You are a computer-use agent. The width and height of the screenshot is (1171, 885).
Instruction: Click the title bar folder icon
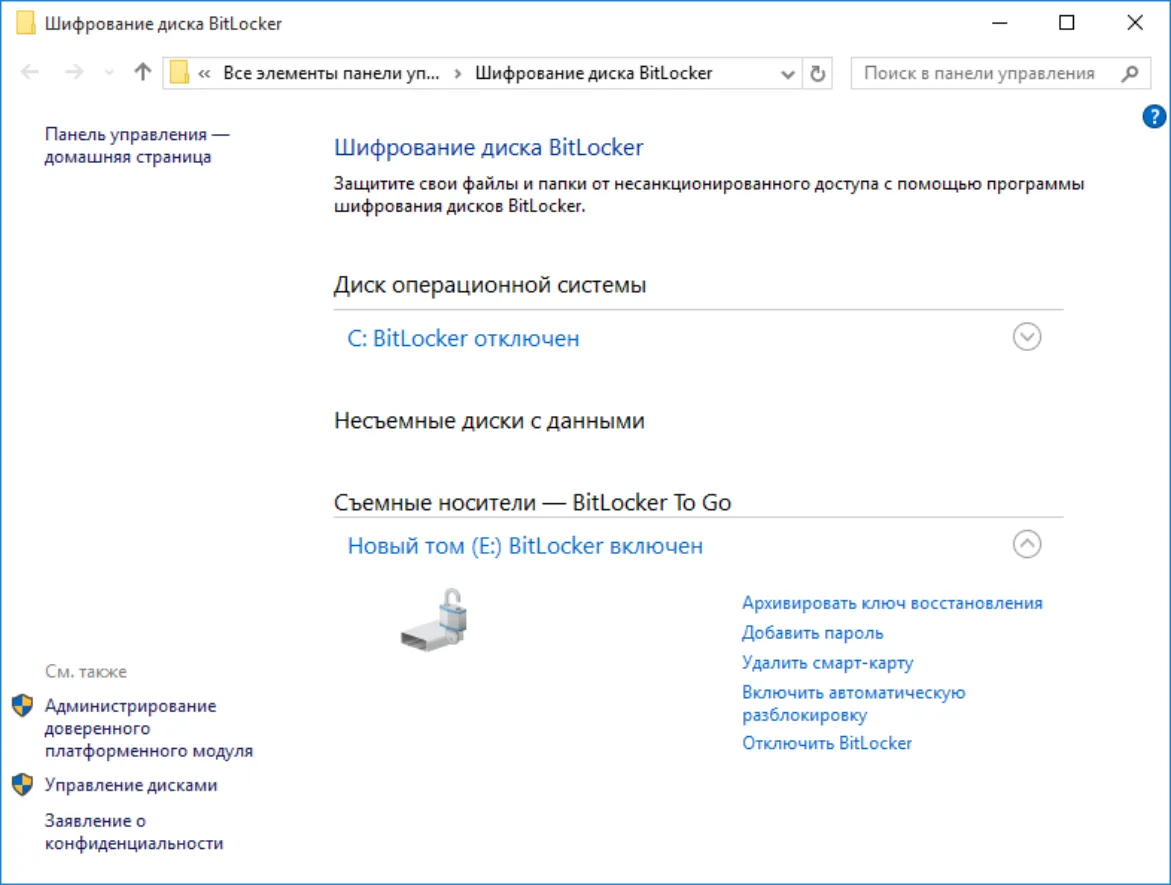(x=25, y=23)
